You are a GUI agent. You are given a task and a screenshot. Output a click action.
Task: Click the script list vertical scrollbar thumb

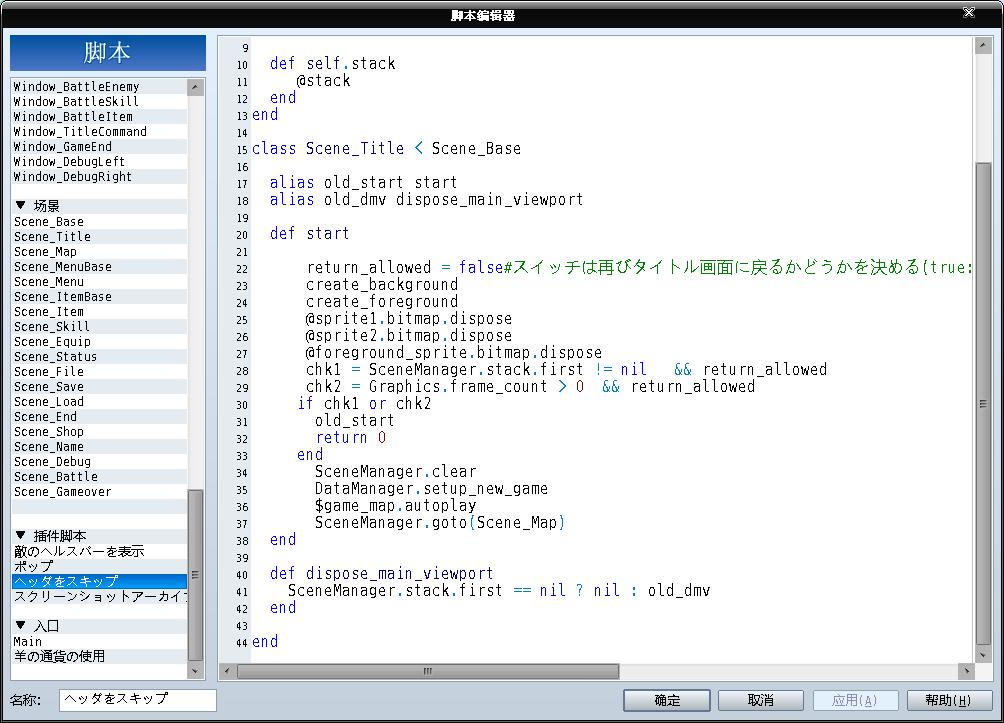point(195,575)
